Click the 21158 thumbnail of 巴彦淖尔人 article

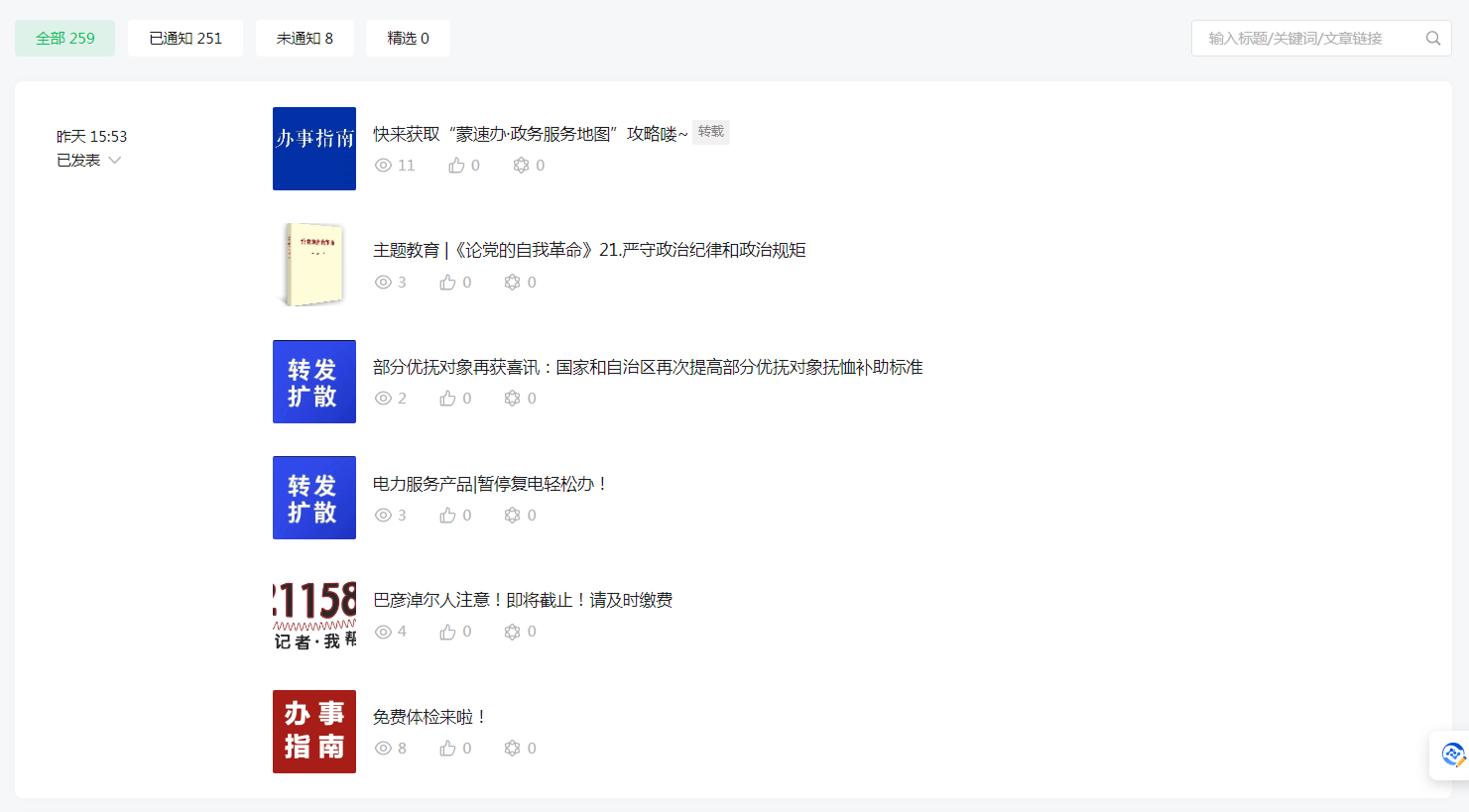click(314, 615)
